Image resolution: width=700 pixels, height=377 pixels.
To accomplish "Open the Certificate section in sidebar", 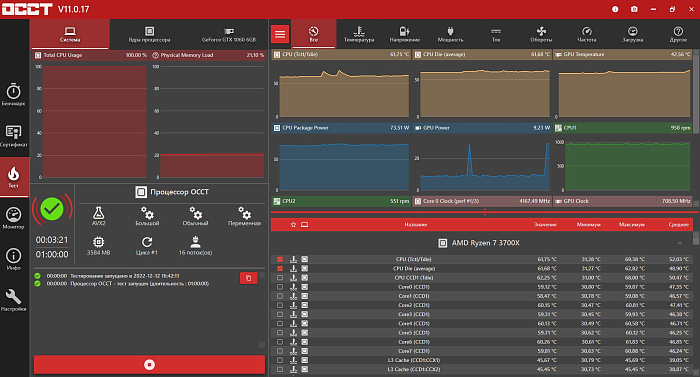I will (13, 136).
